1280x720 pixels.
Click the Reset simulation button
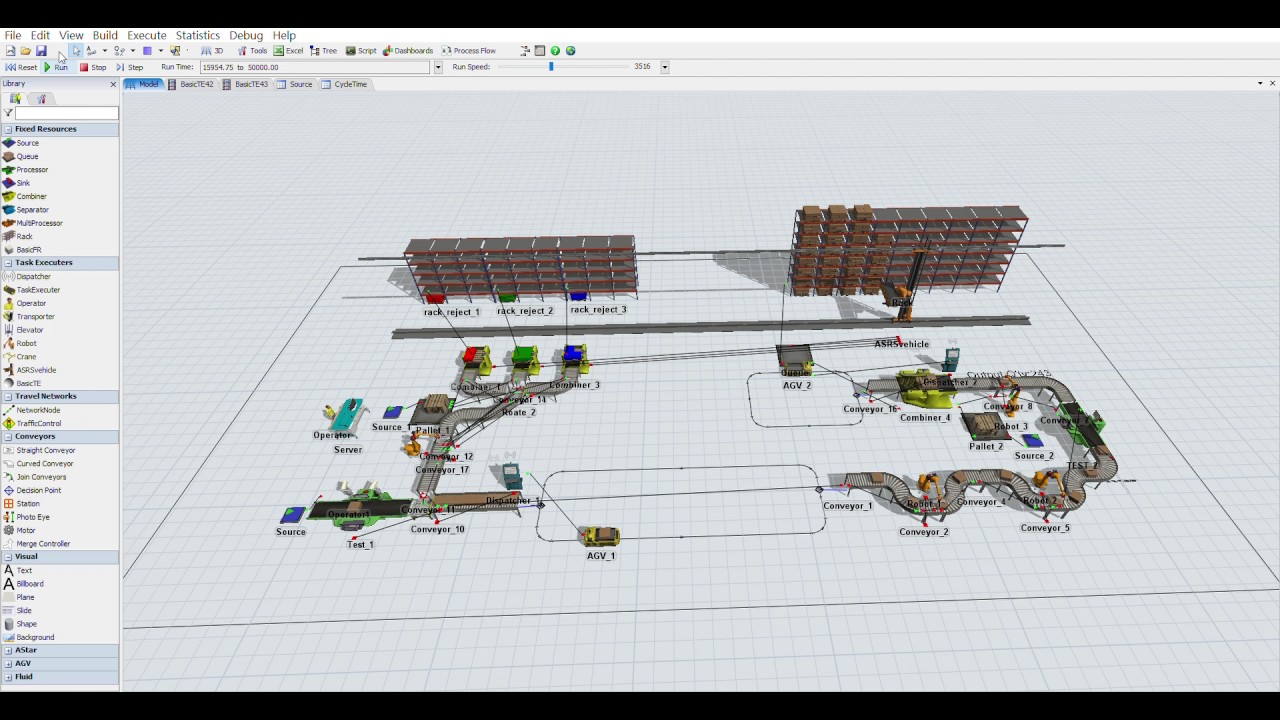click(x=21, y=67)
